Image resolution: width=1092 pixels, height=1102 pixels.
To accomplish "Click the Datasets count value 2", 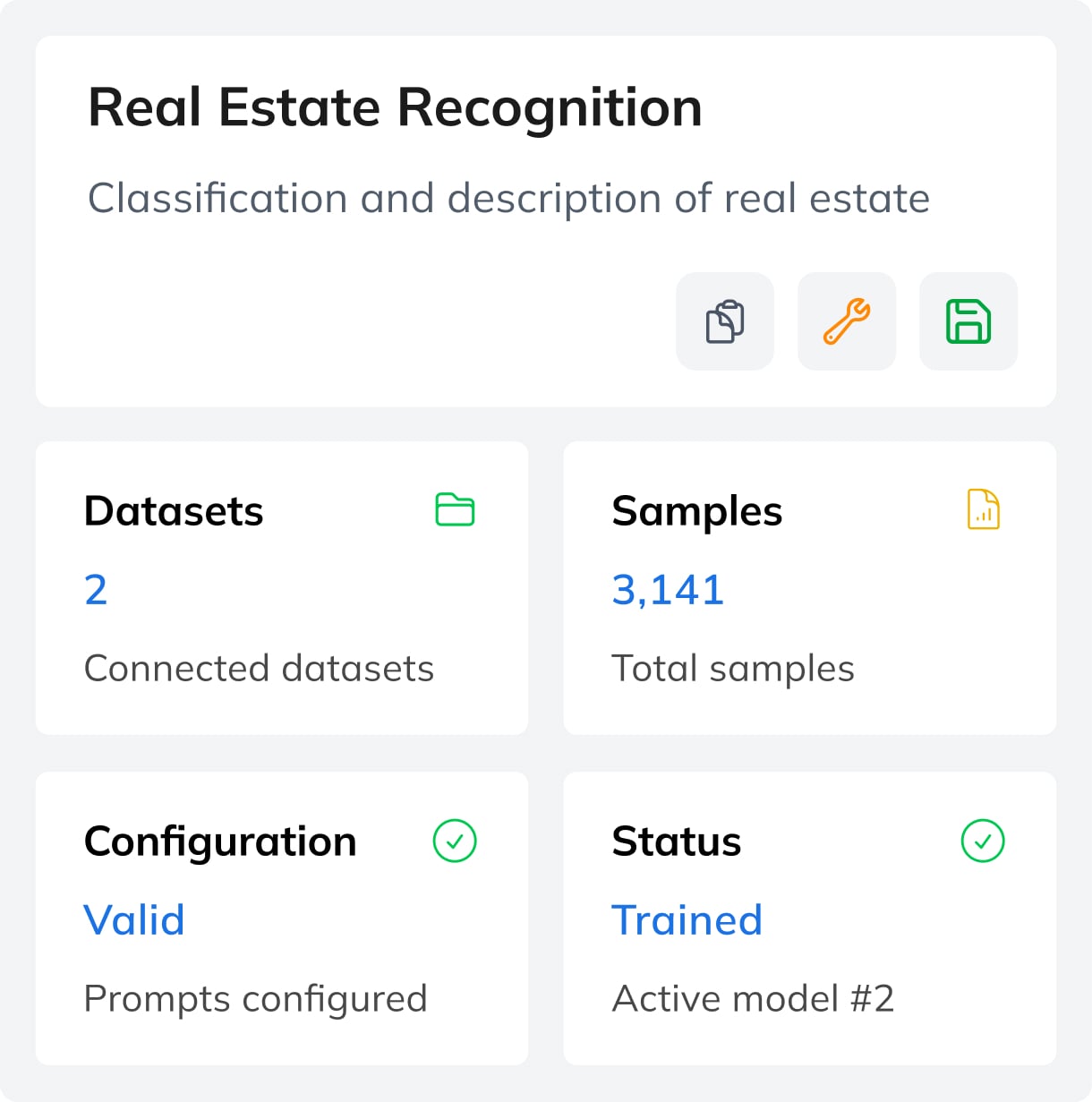I will 96,590.
